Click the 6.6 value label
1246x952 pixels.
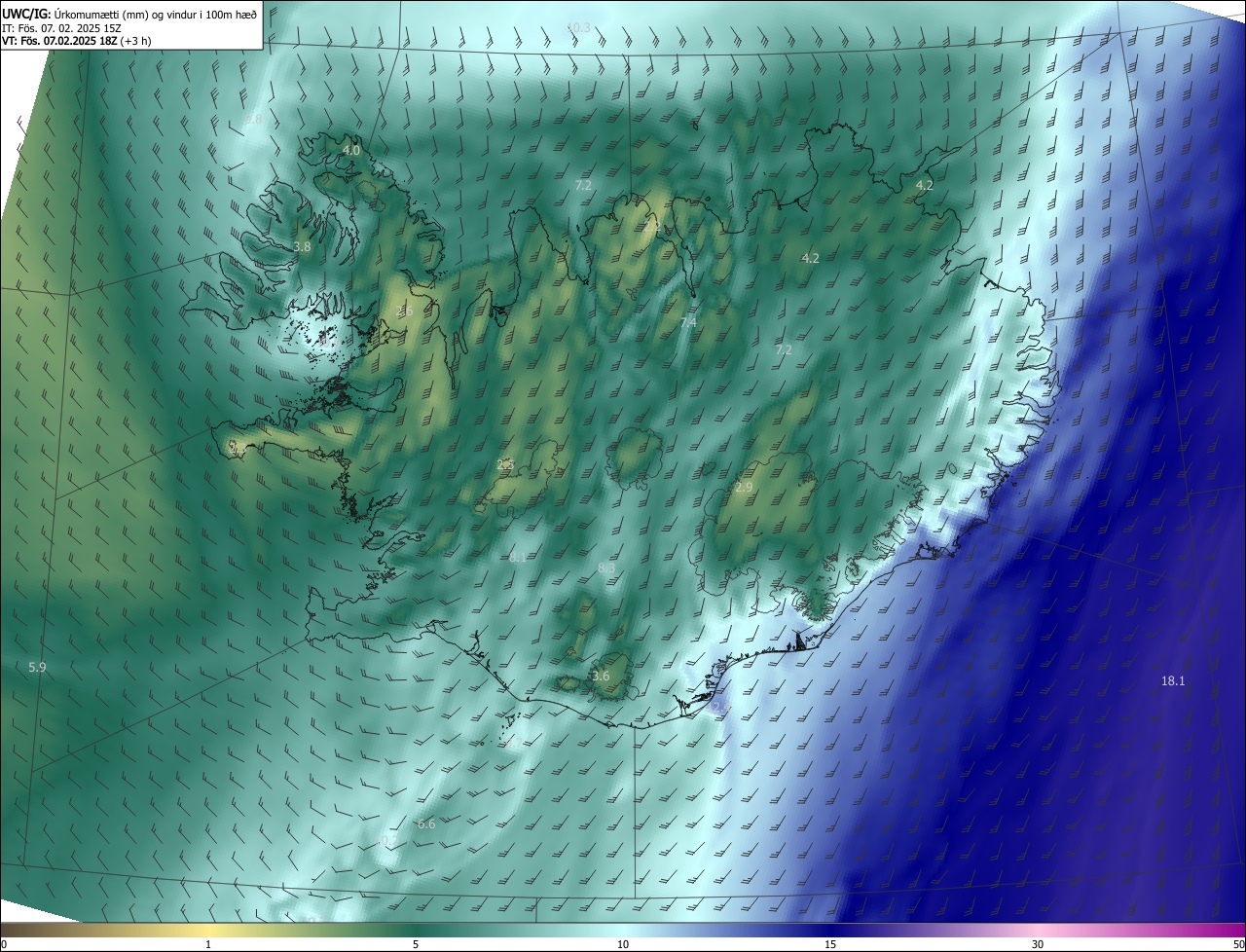point(426,824)
